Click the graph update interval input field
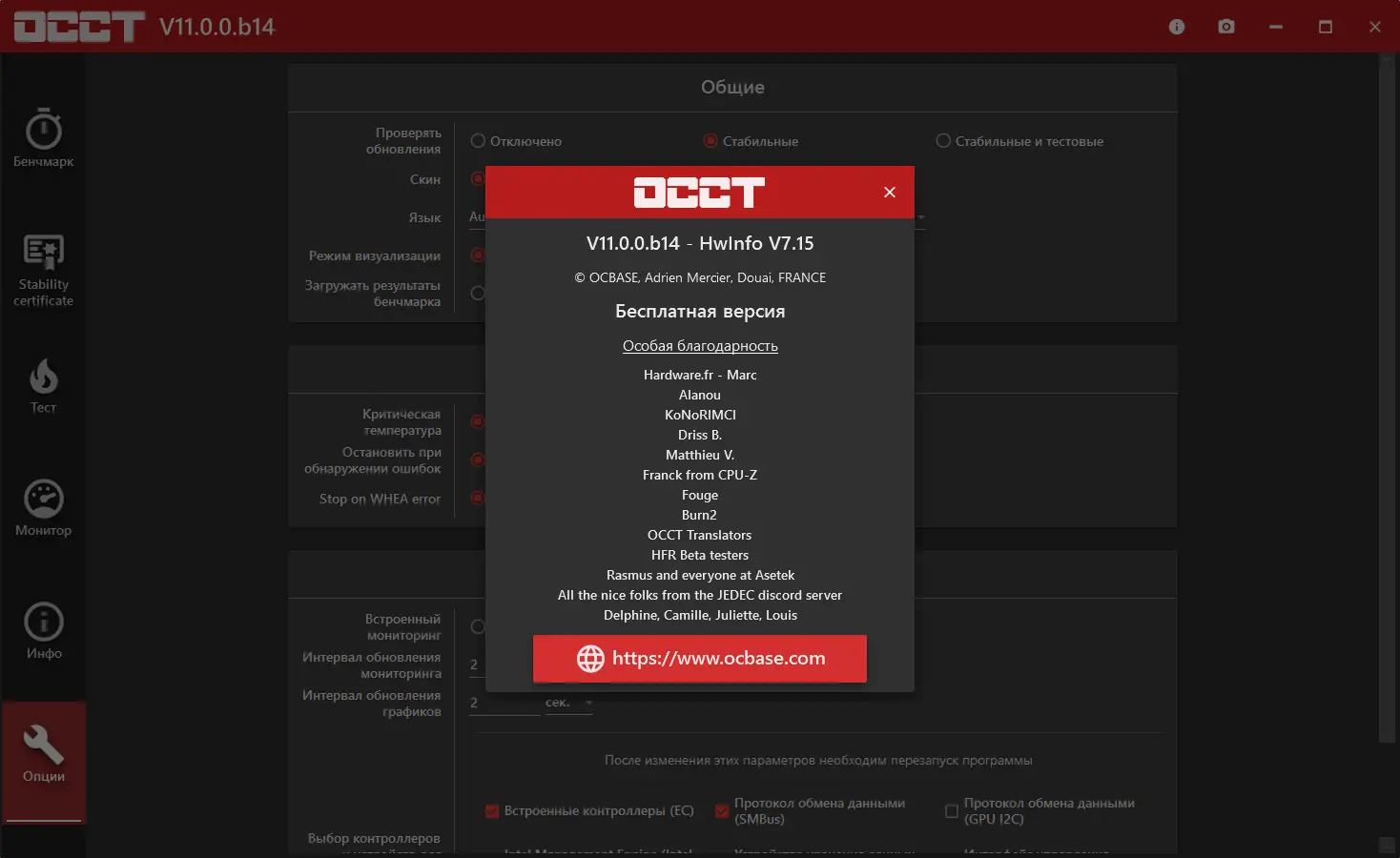This screenshot has height=858, width=1400. coord(504,703)
